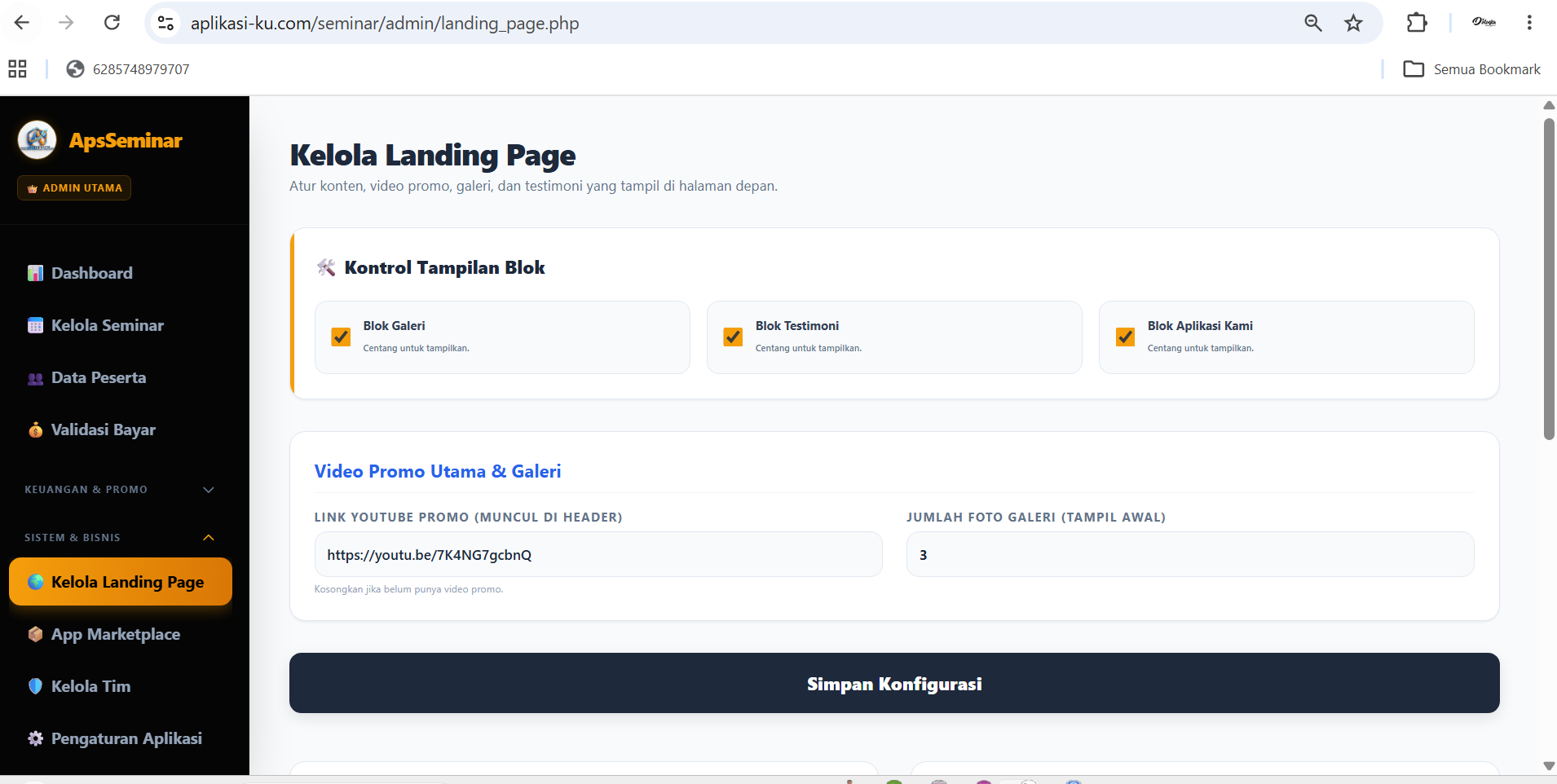Click the page vertical scrollbar thumb
Viewport: 1557px width, 784px height.
(1549, 280)
